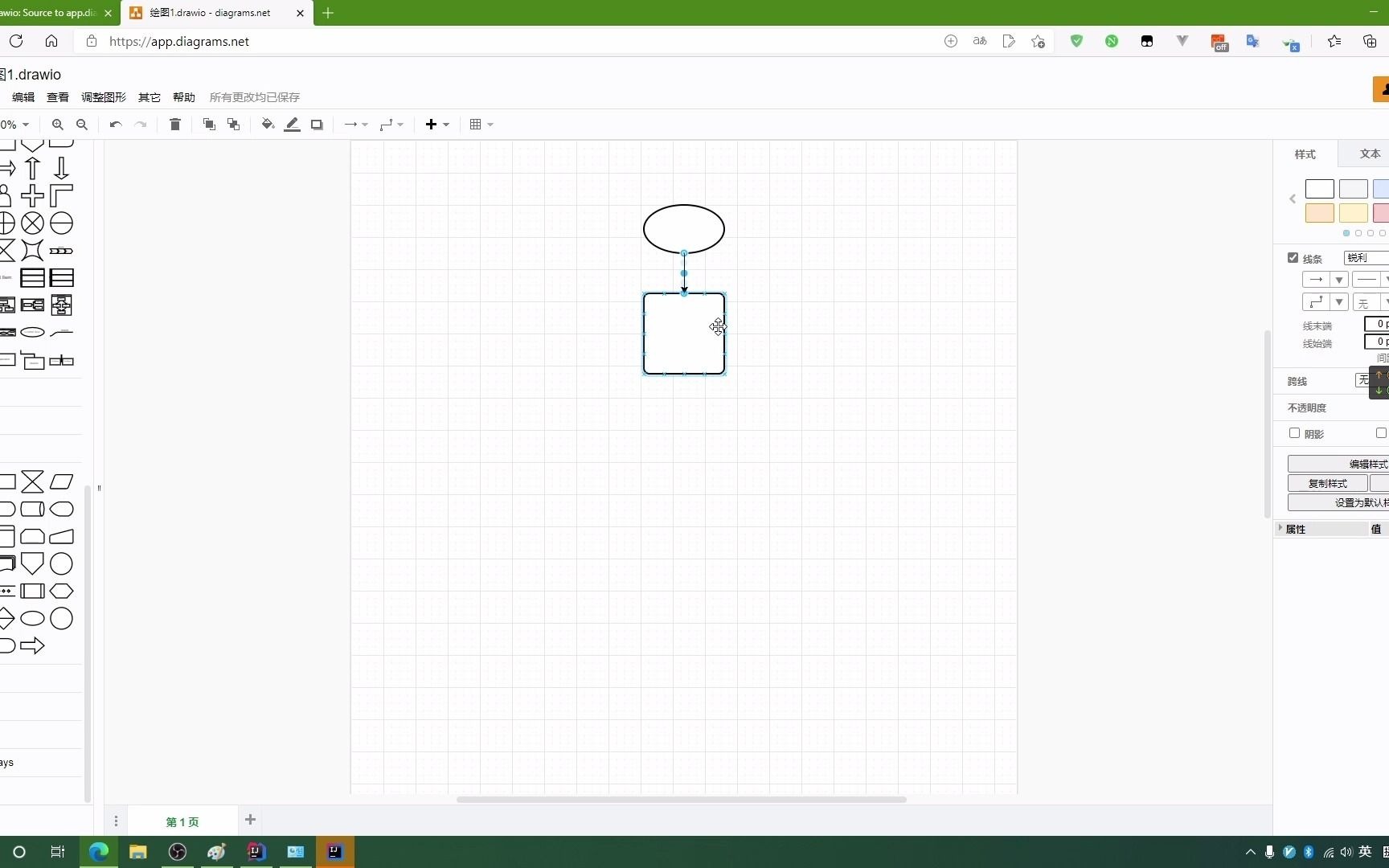Open the insert (plus) dropdown
Image resolution: width=1389 pixels, height=868 pixels.
click(x=437, y=125)
